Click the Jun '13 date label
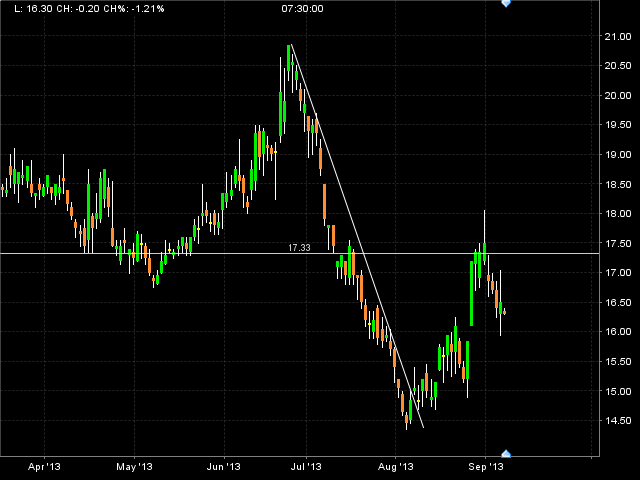The height and width of the screenshot is (480, 640). [224, 467]
